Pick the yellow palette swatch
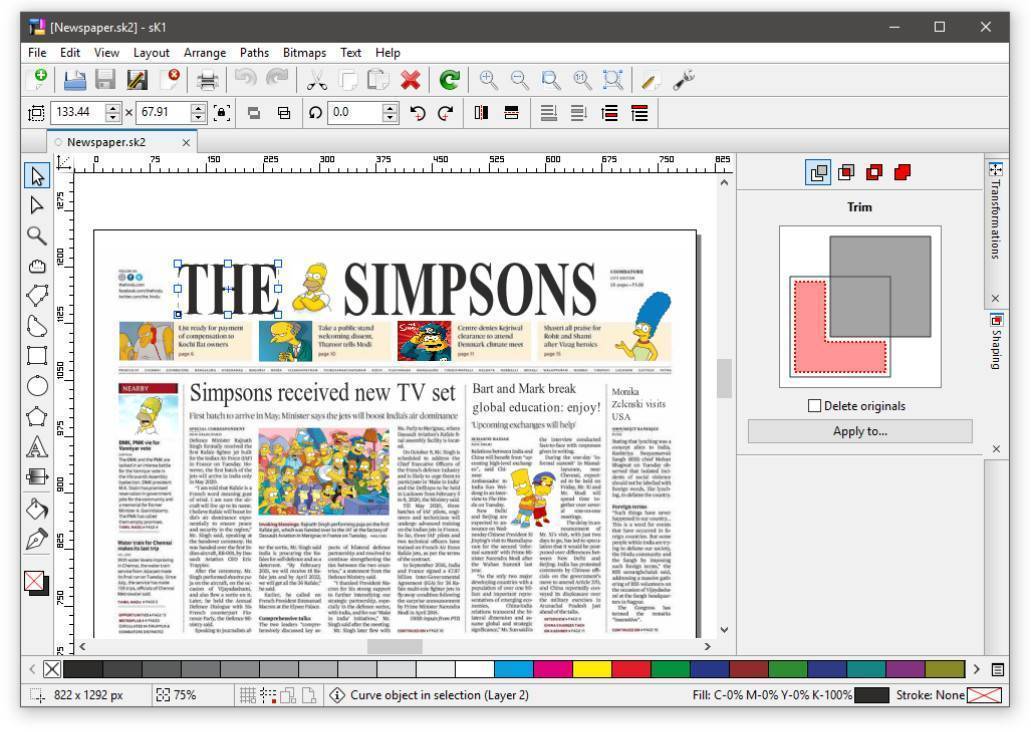The height and width of the screenshot is (732, 1031). [592, 670]
